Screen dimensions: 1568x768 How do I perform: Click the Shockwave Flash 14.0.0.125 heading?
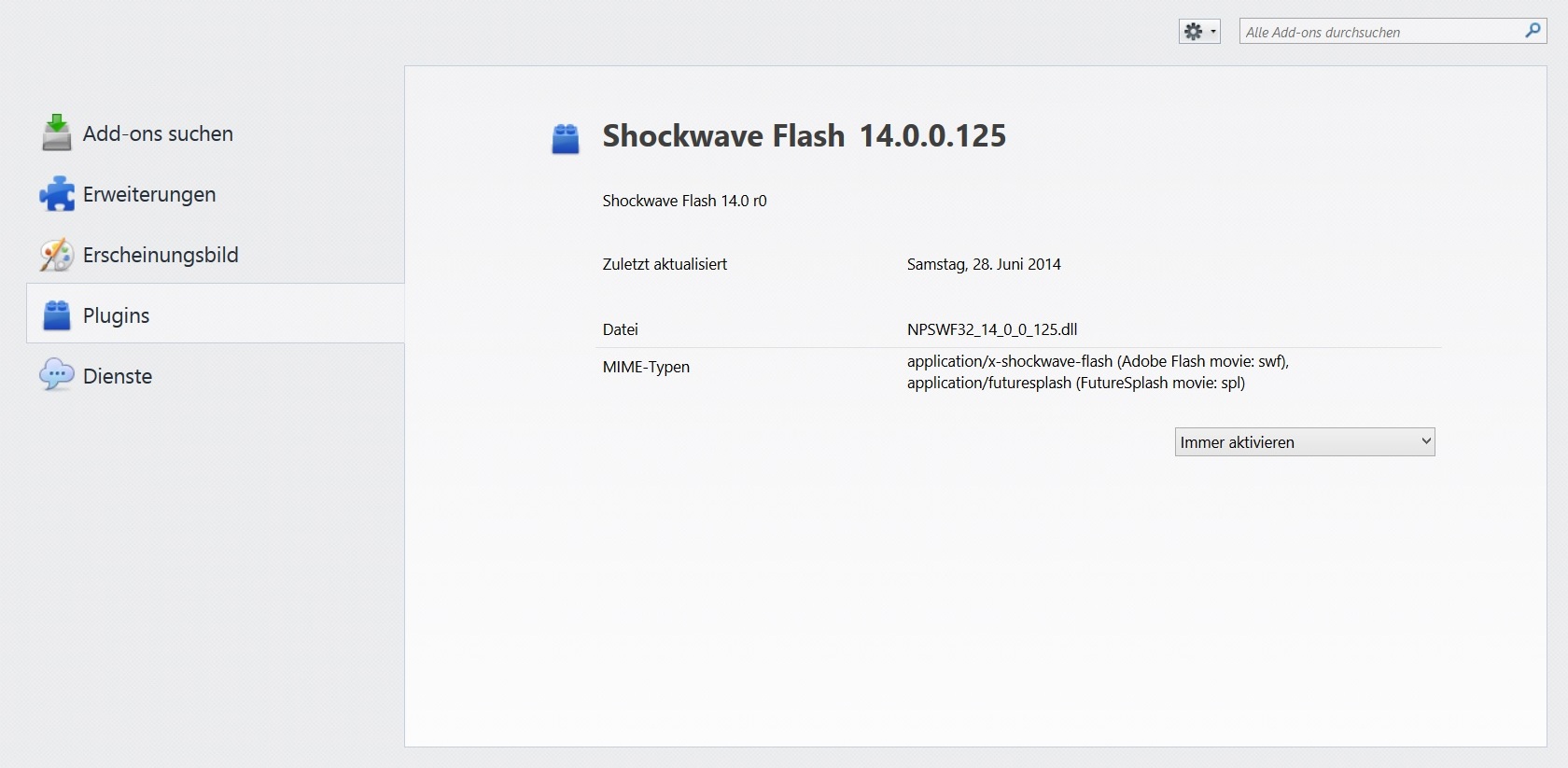pyautogui.click(x=805, y=136)
